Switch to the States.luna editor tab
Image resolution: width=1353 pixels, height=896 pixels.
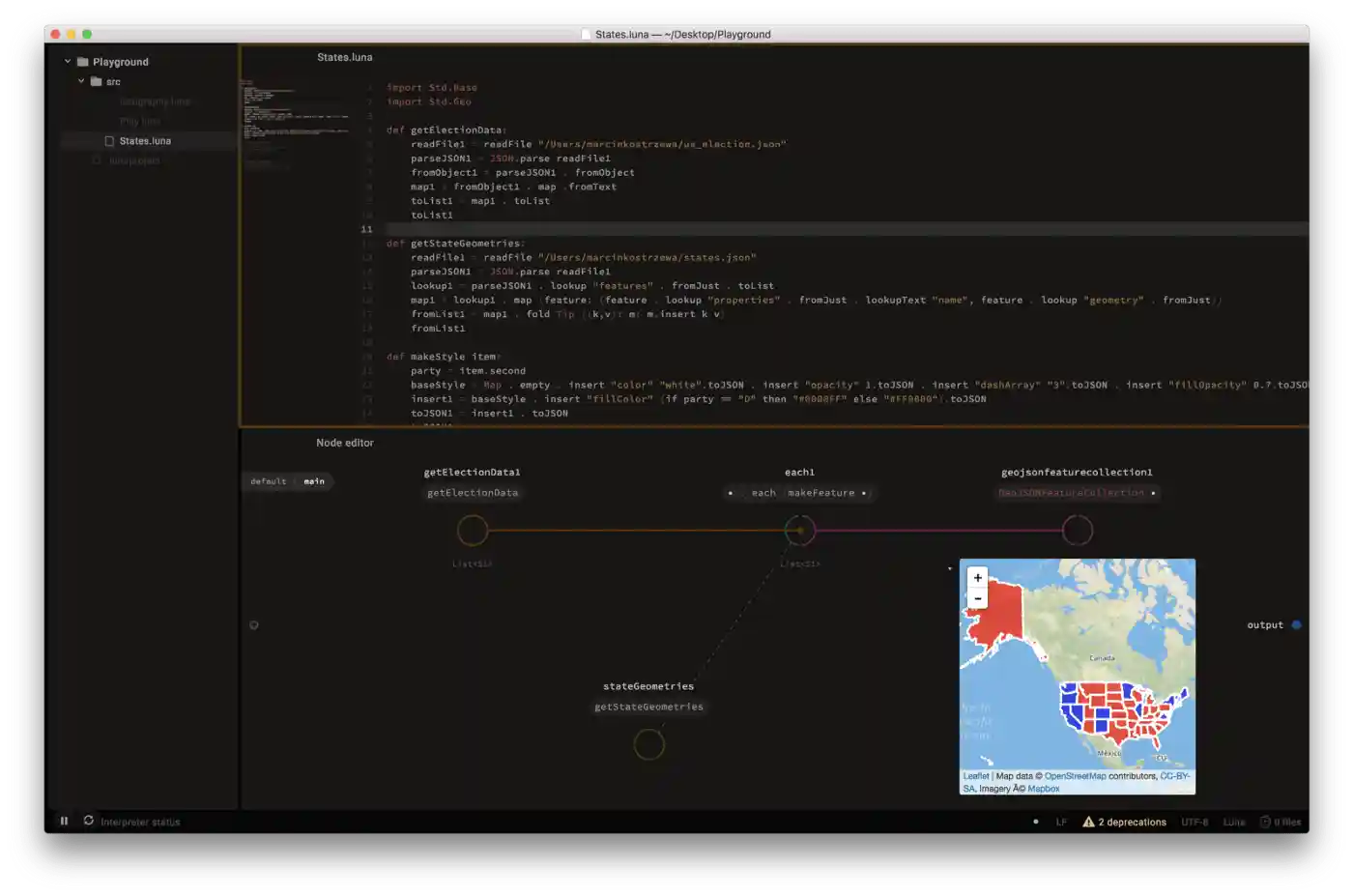[x=345, y=57]
